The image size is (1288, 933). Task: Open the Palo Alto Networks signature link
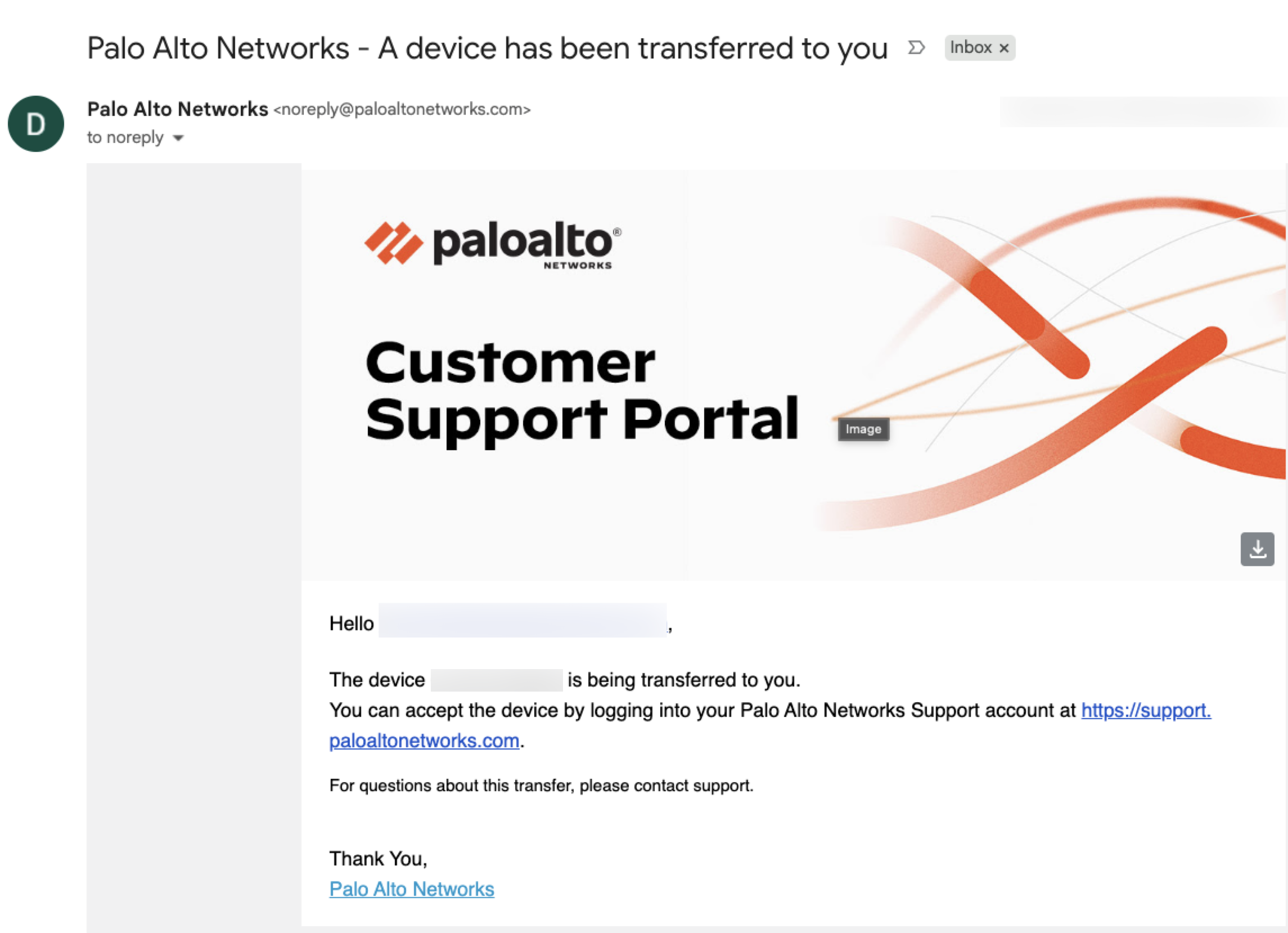412,889
